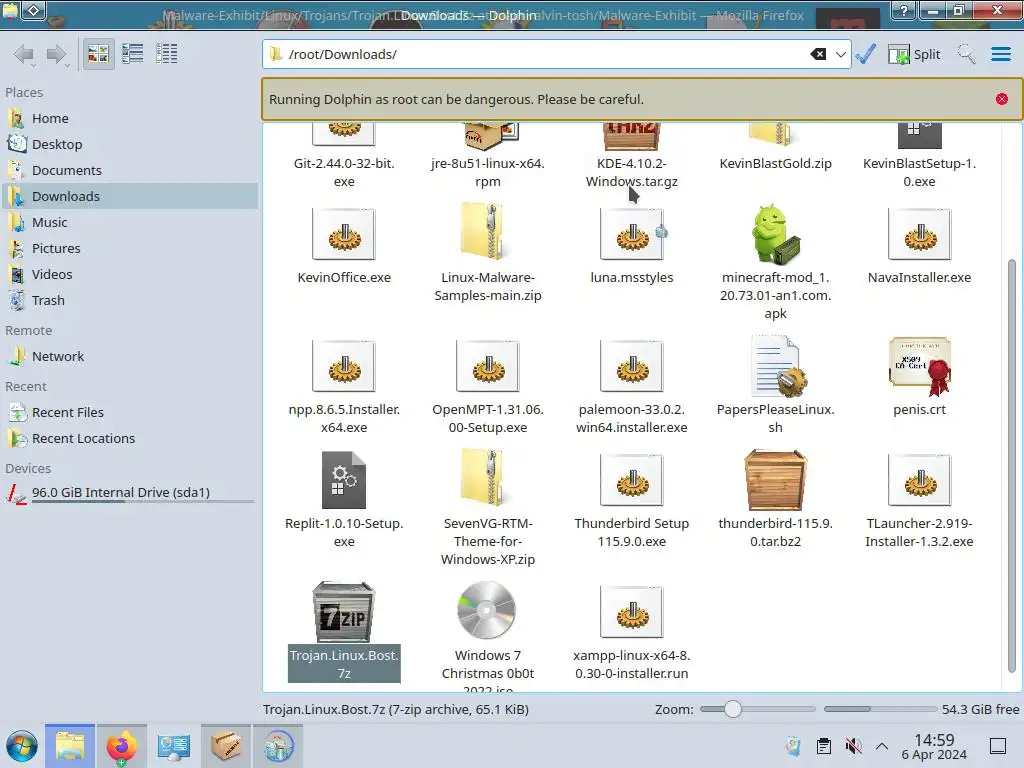Click the KevinBlastGold.zip filename
Image resolution: width=1024 pixels, height=768 pixels.
775,163
